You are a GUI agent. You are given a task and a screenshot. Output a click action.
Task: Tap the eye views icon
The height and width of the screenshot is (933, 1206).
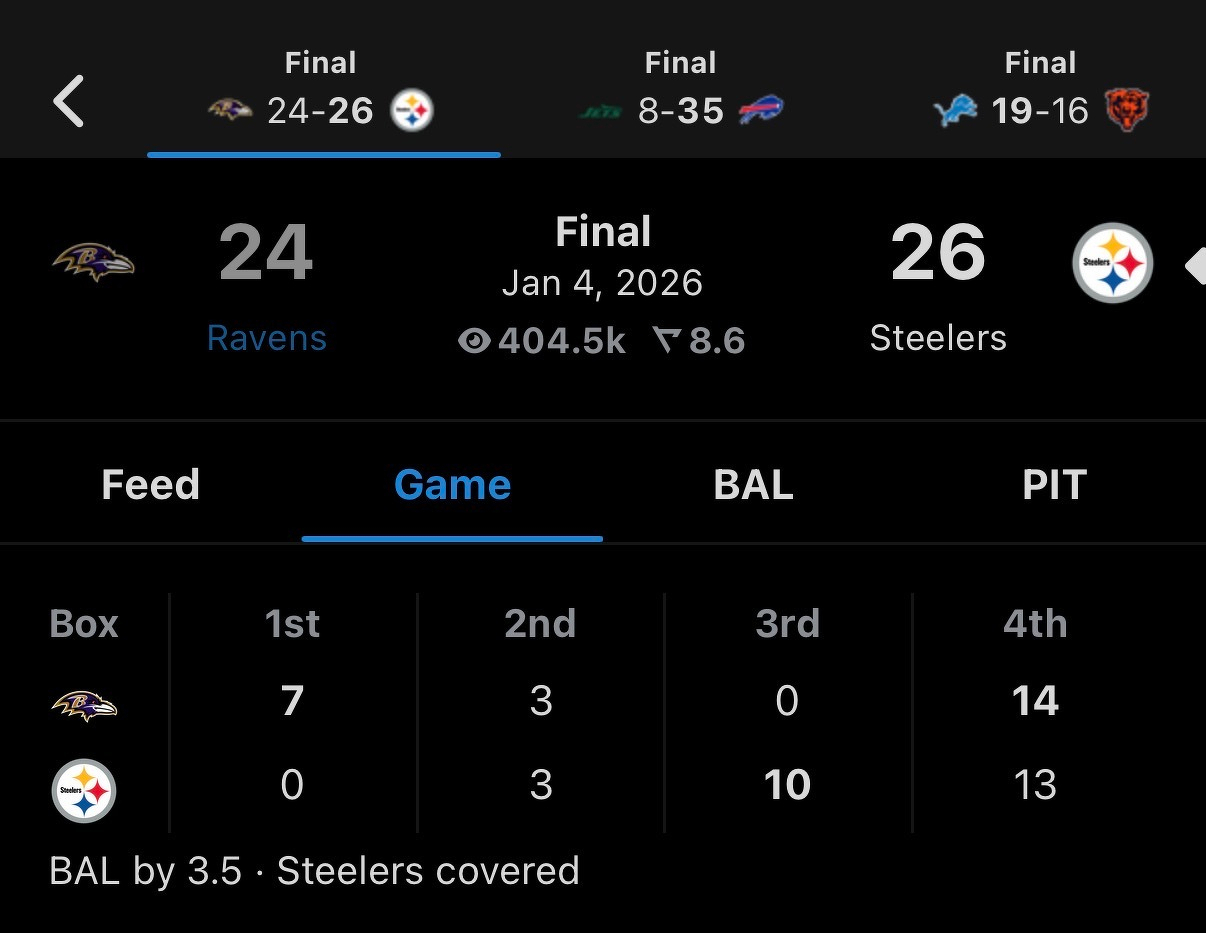[473, 342]
